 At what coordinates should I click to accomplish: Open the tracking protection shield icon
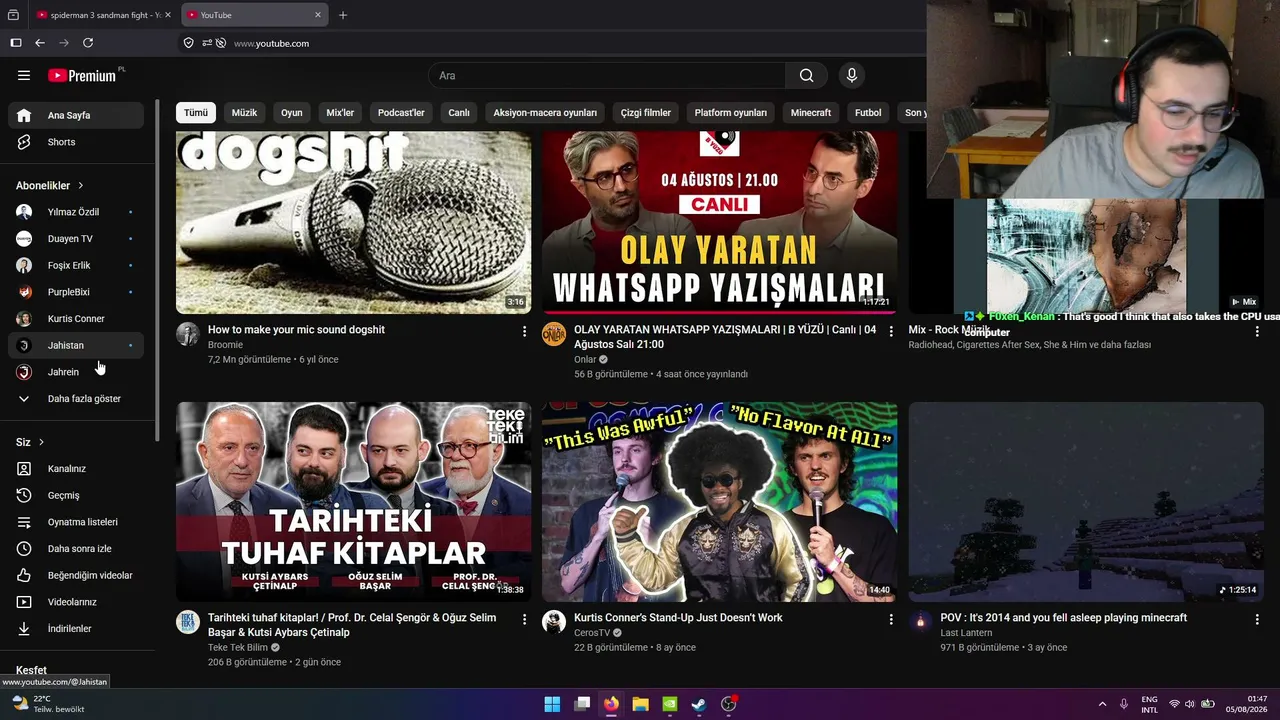tap(188, 43)
